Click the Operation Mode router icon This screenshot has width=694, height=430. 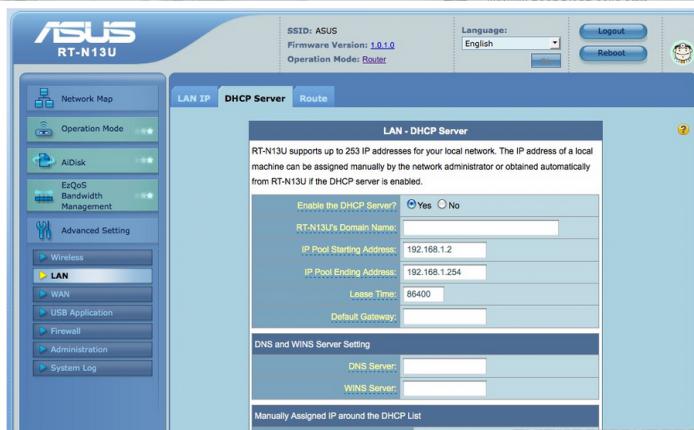pos(44,129)
